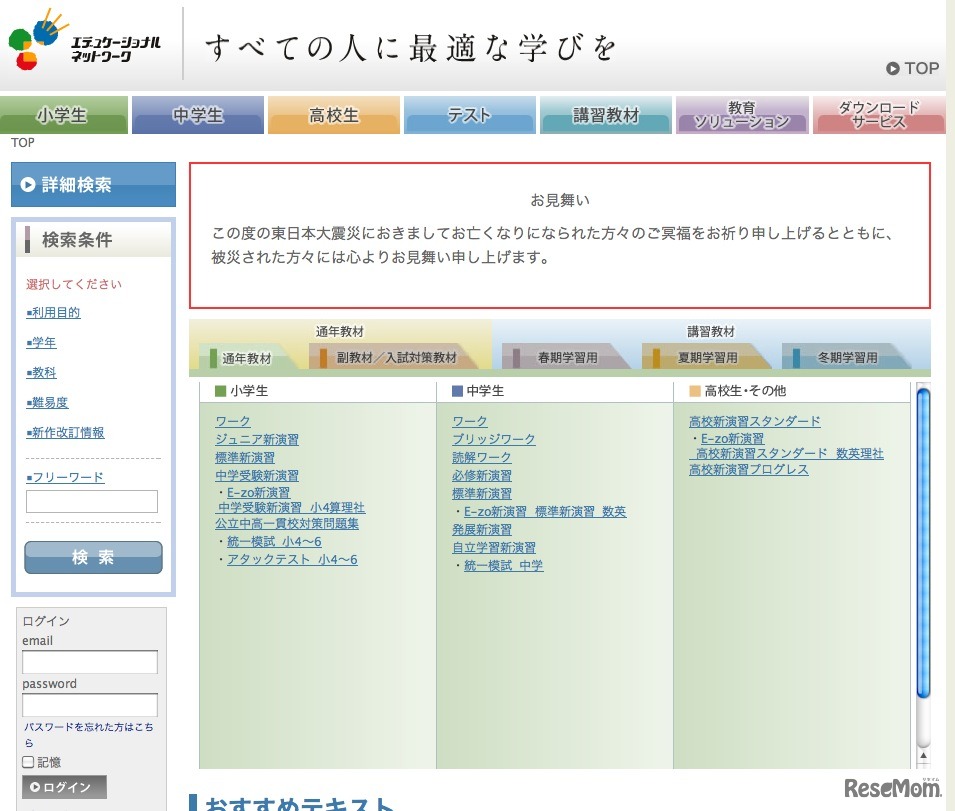This screenshot has height=811, width=955.
Task: Open the ワーク link under 小学生
Action: coord(232,421)
